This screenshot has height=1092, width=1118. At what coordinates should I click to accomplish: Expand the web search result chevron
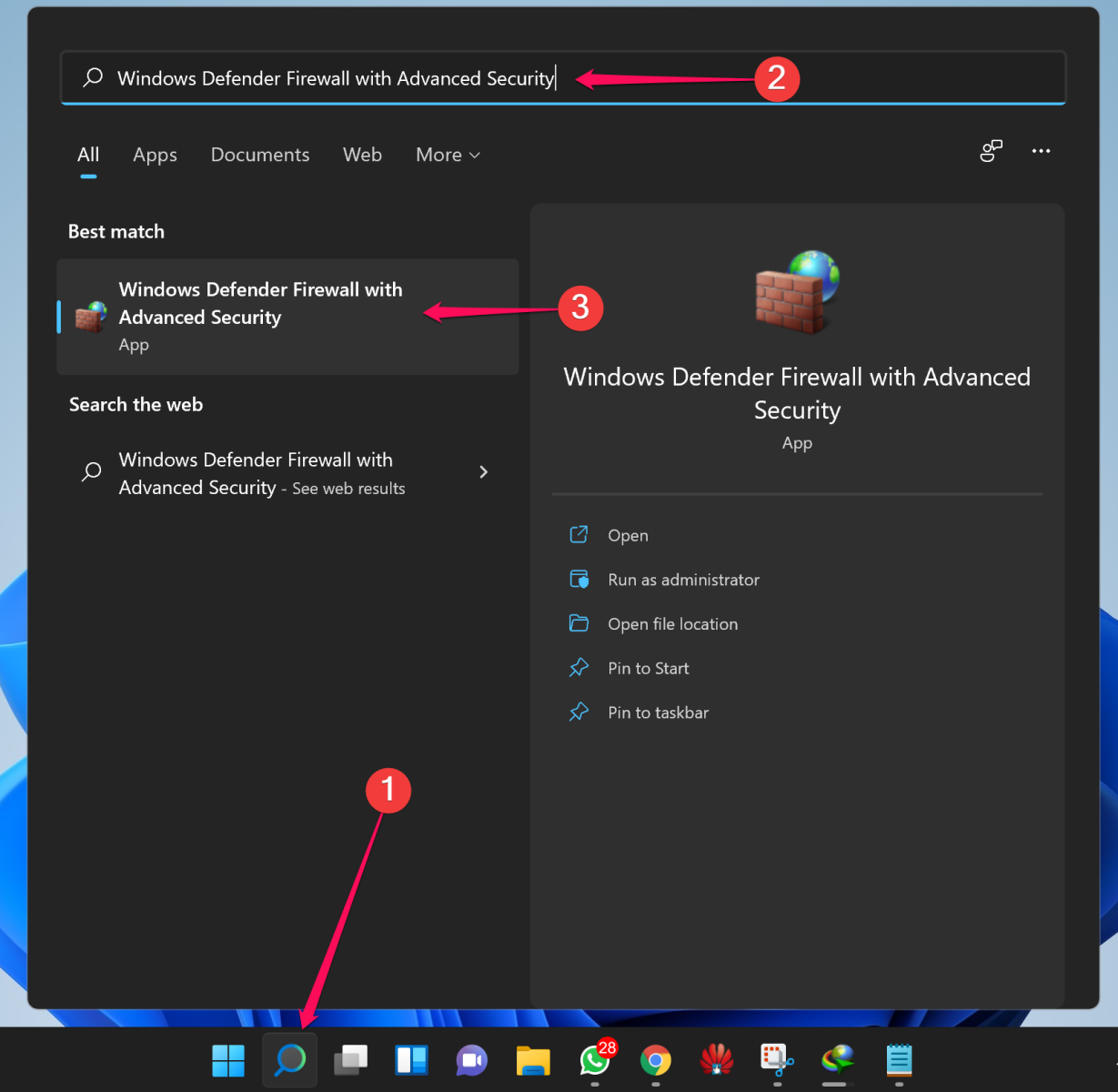click(x=483, y=472)
